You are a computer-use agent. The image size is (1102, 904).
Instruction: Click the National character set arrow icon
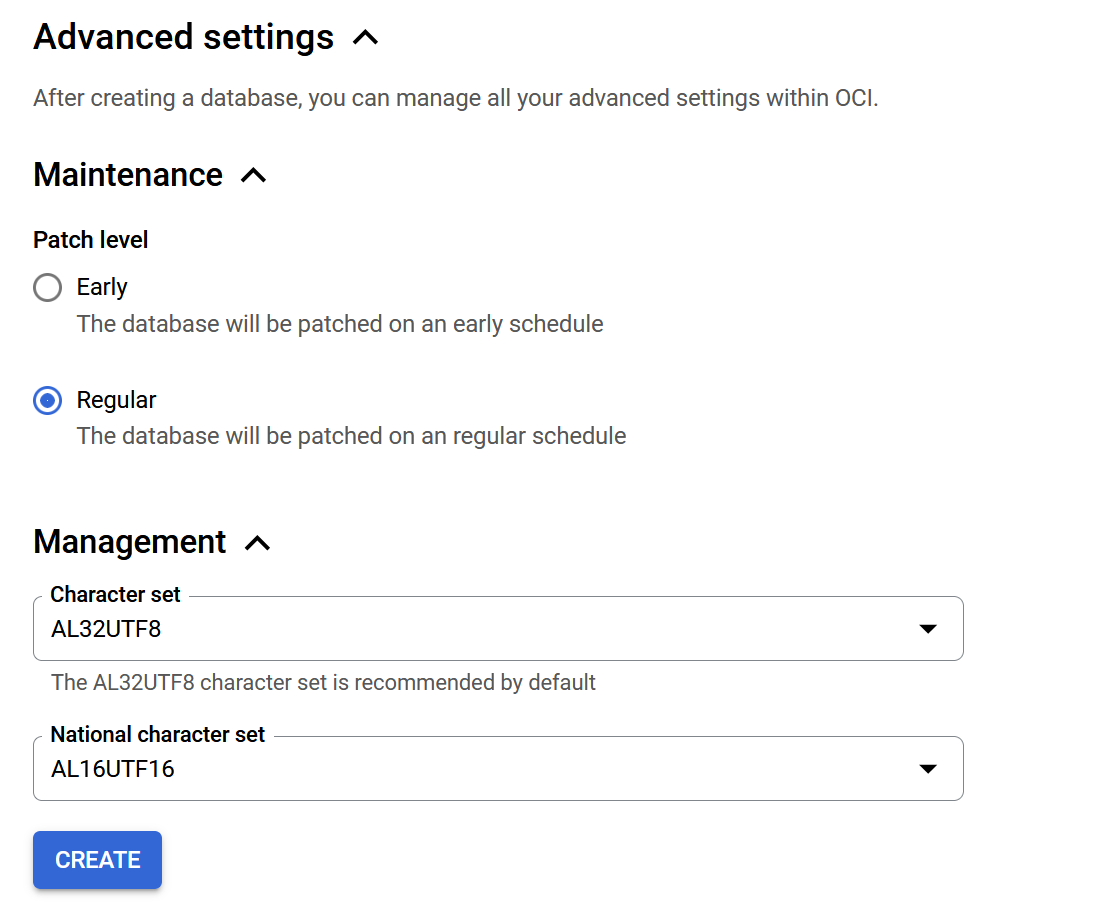pos(928,769)
